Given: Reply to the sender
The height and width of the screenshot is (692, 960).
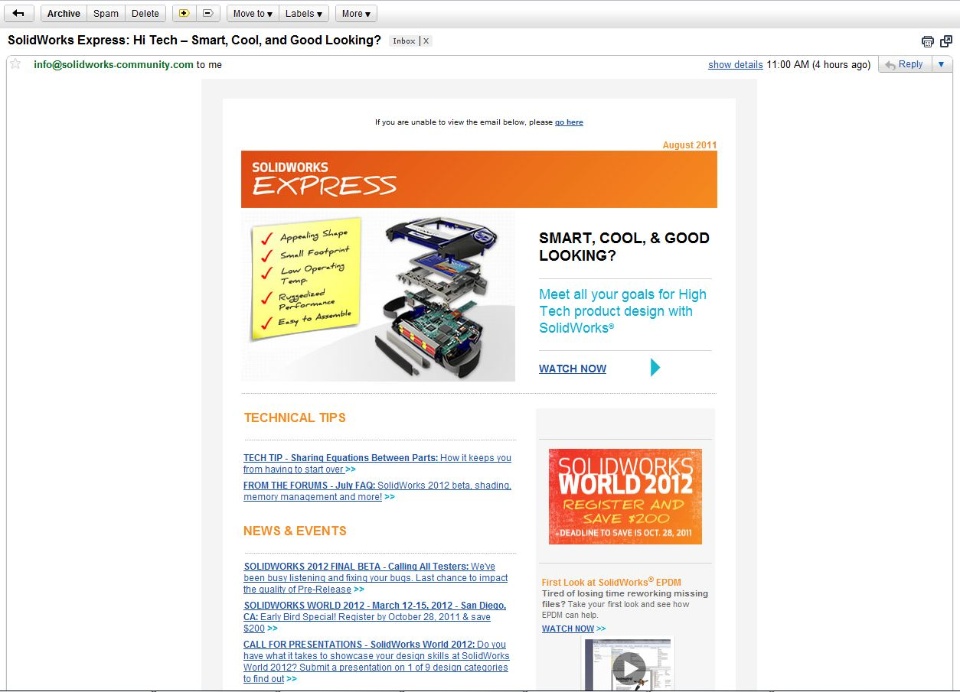Looking at the screenshot, I should click(904, 64).
